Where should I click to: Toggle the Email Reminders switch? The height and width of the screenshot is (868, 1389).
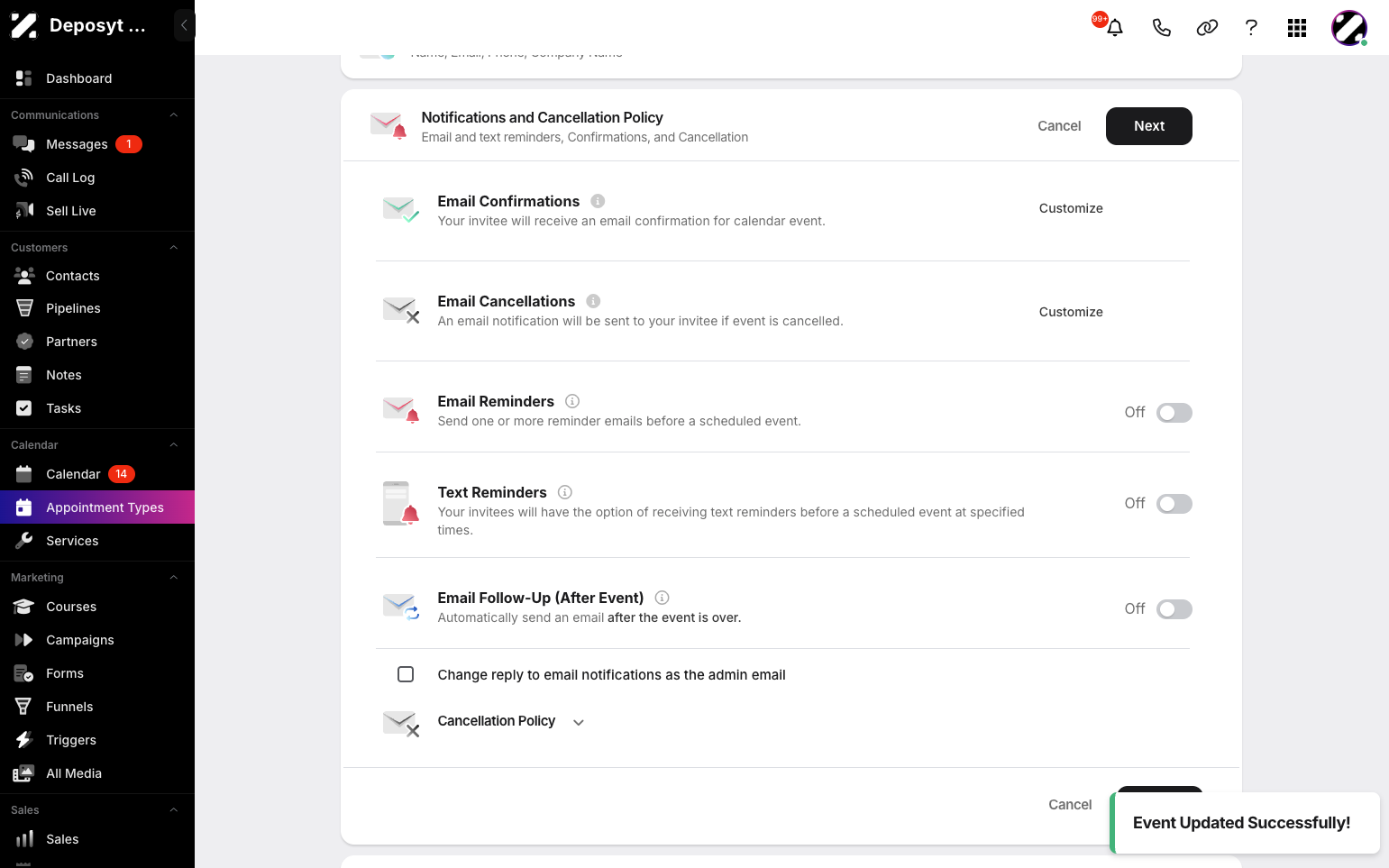pos(1174,413)
